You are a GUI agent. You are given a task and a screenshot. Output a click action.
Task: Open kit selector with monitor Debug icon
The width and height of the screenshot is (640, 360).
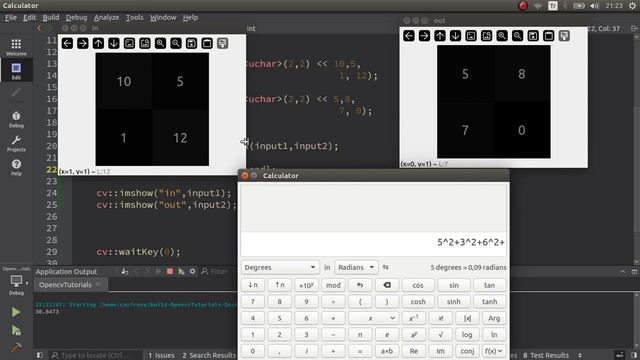tap(16, 284)
